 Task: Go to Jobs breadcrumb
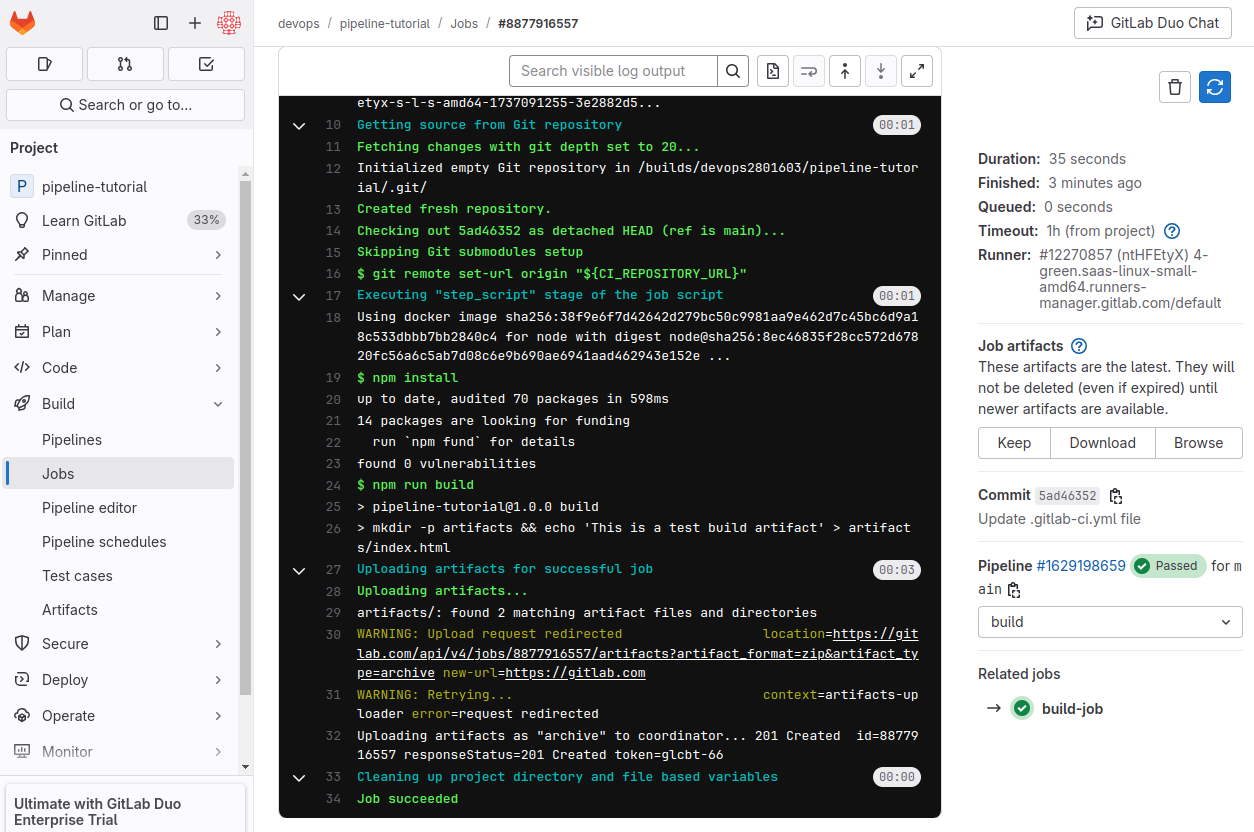[x=464, y=23]
